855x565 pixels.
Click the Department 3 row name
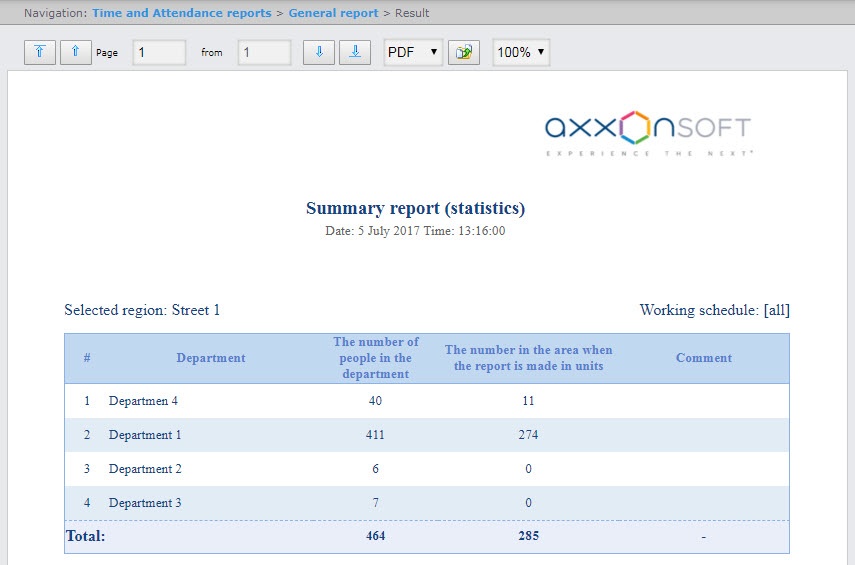tap(145, 503)
